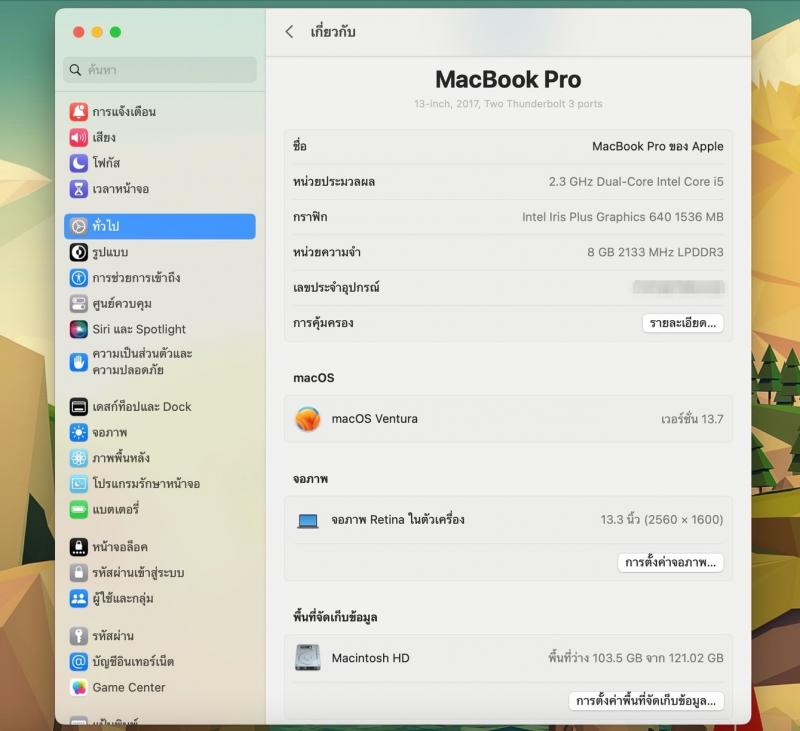Open storage settings with การตั้งค่าพื้นที่จัดเก็บข้อมูล... button

tap(646, 701)
